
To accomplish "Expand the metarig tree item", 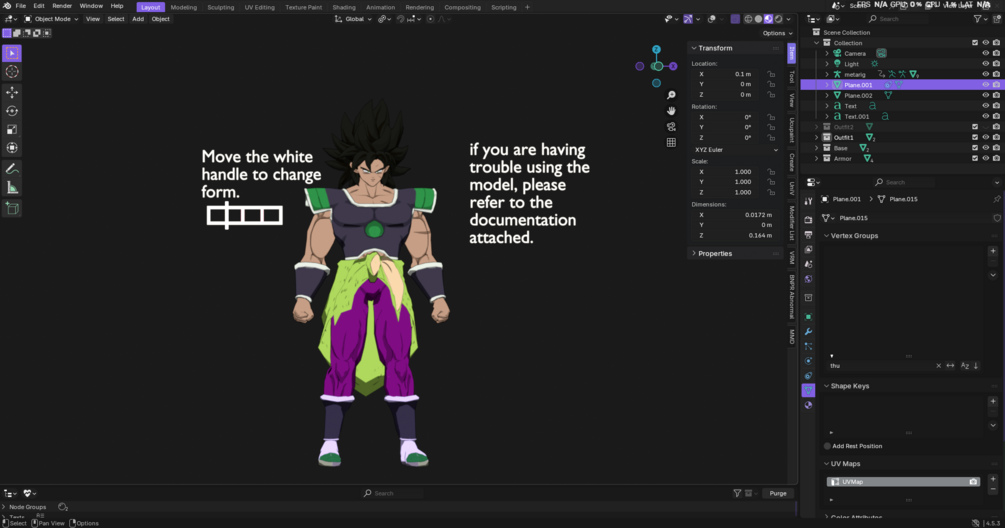I will pos(827,74).
